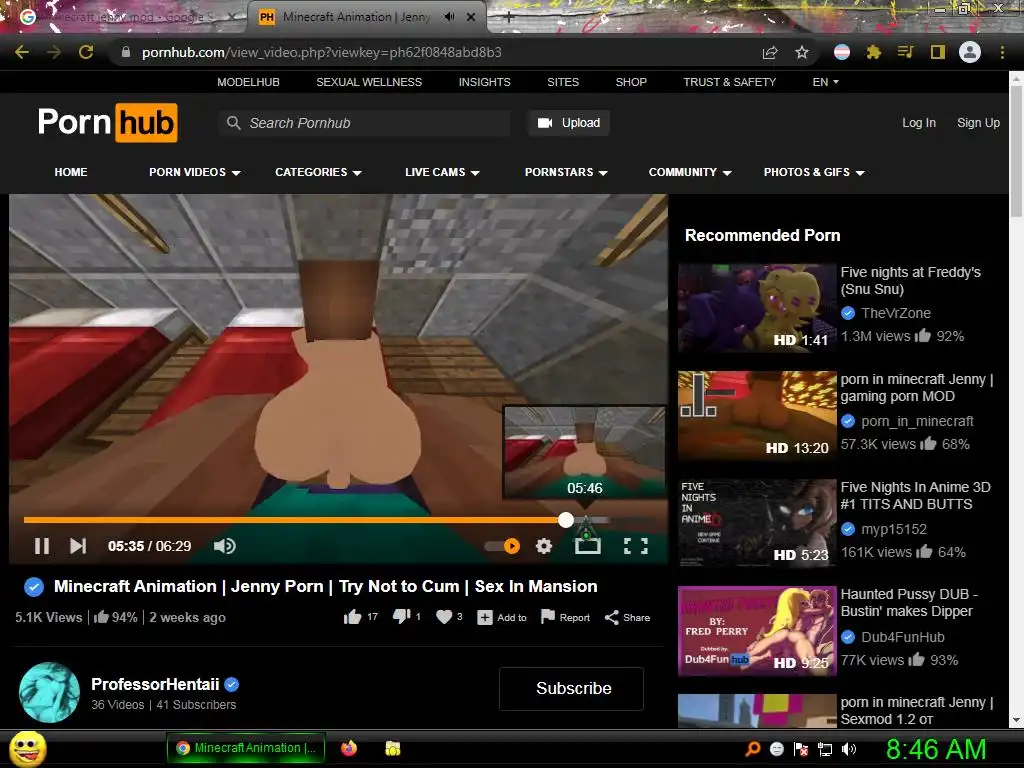
Task: Expand the EN language dropdown
Action: pos(825,82)
